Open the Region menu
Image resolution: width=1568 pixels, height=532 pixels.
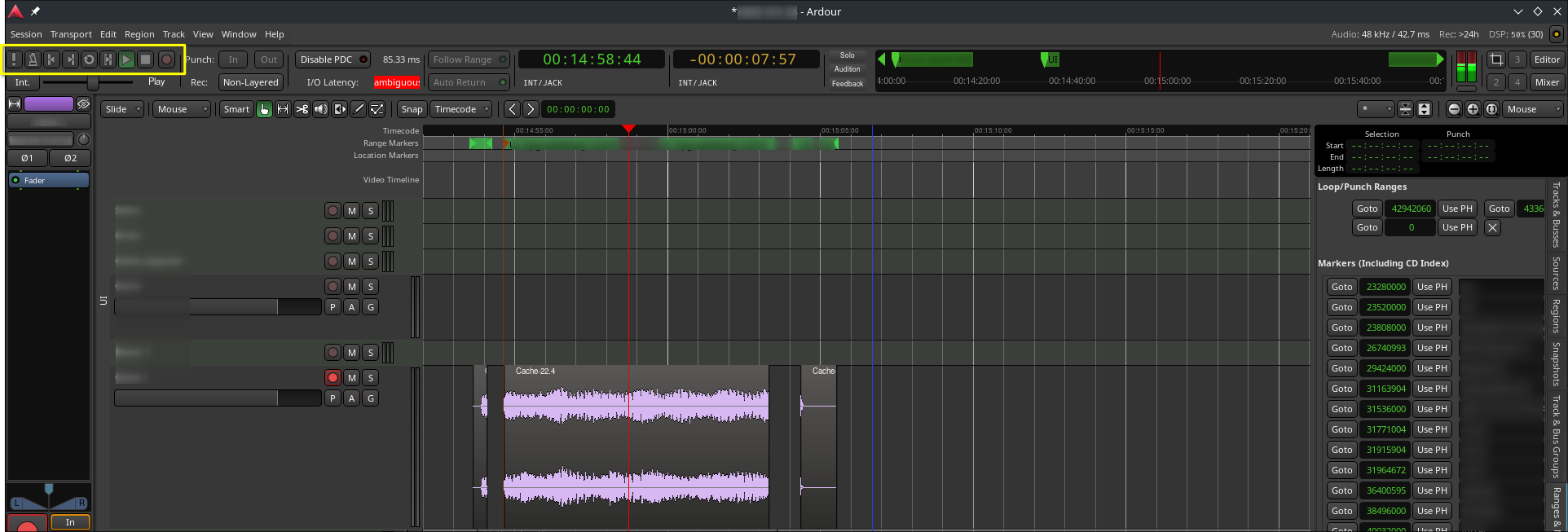point(139,34)
